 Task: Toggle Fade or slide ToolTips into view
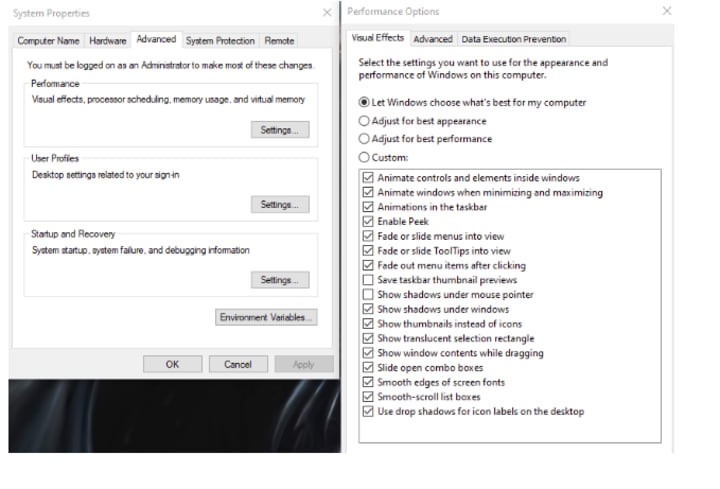tap(368, 251)
